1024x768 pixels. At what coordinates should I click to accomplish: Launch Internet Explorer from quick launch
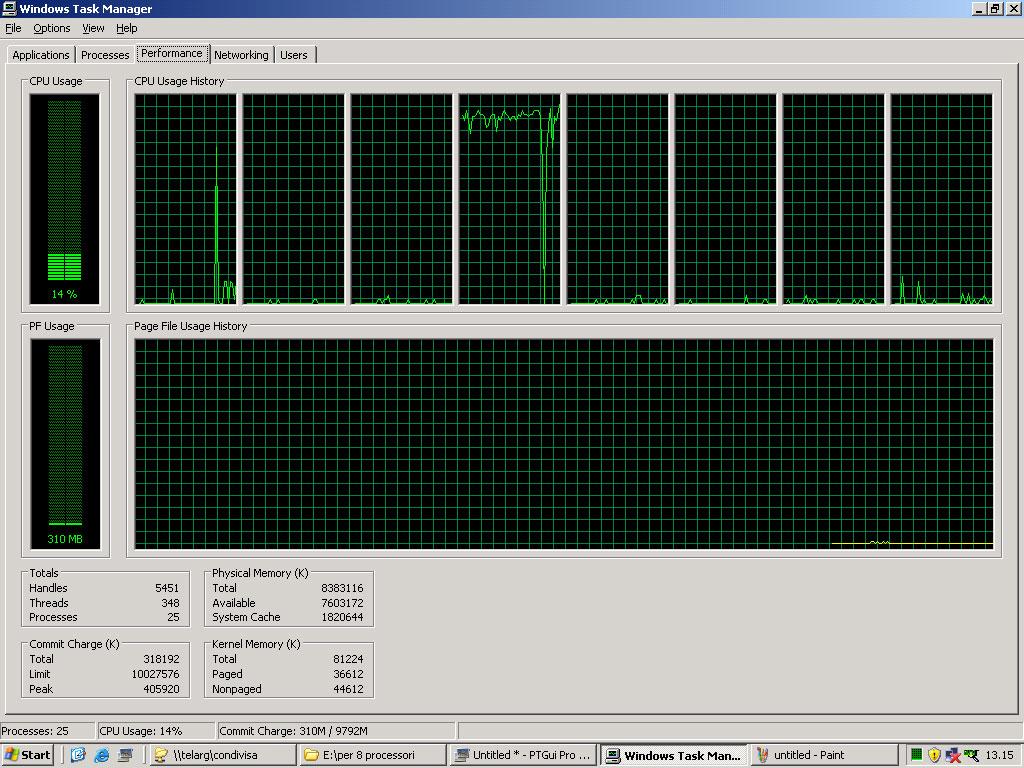[x=102, y=755]
